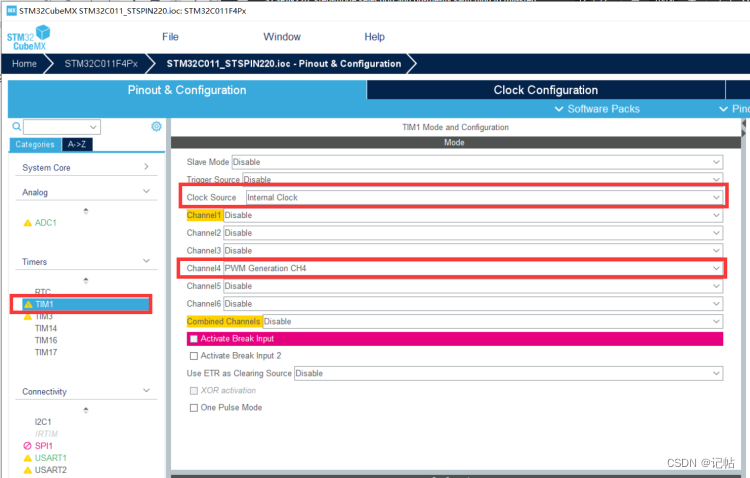Select TIM14 in the Timers list
Image resolution: width=750 pixels, height=478 pixels.
click(x=46, y=328)
